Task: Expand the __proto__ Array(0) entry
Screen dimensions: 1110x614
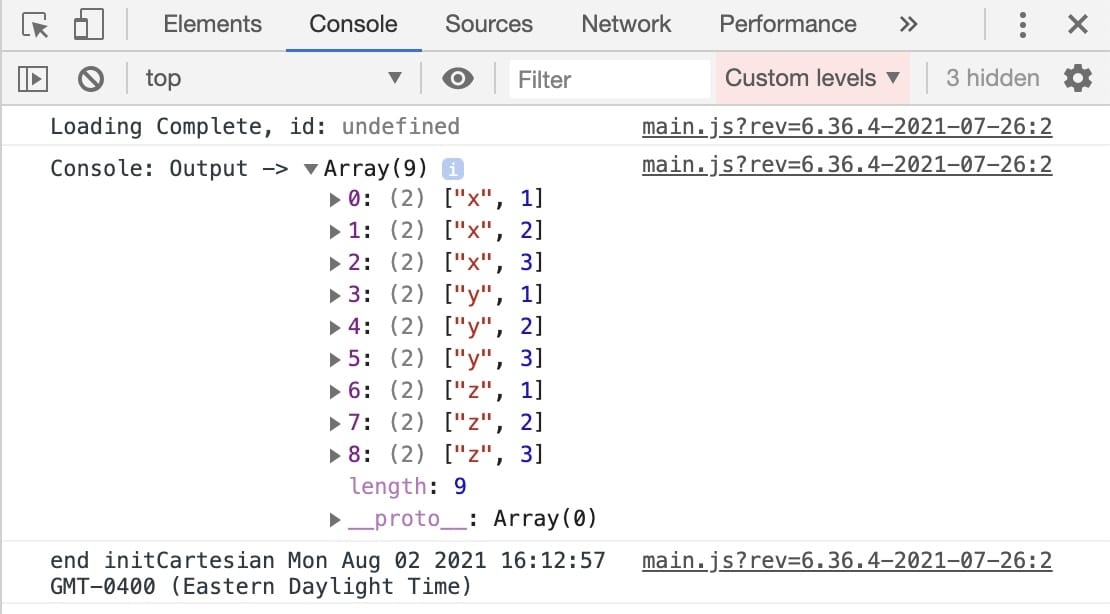Action: pyautogui.click(x=335, y=521)
